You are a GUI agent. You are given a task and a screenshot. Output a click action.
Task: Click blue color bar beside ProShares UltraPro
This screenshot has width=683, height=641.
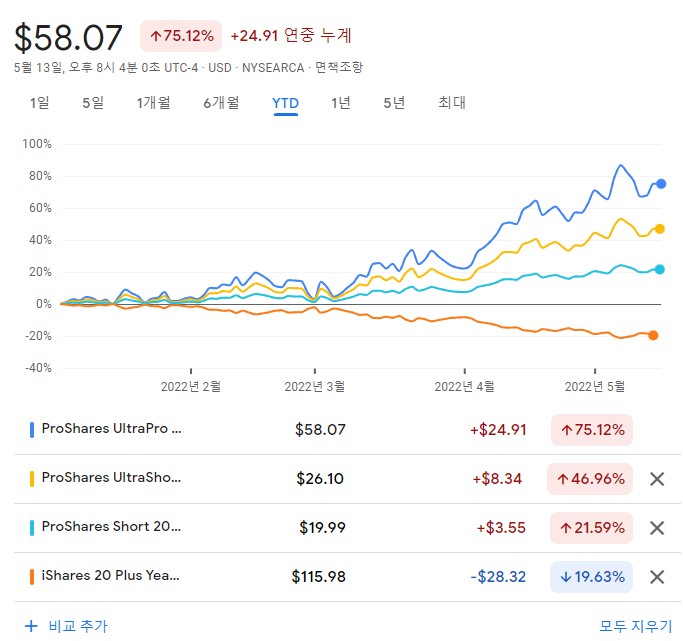point(32,430)
